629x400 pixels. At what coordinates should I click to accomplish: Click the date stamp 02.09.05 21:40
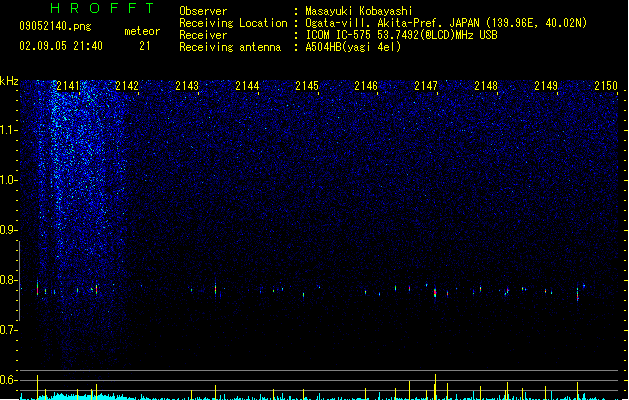pos(61,46)
